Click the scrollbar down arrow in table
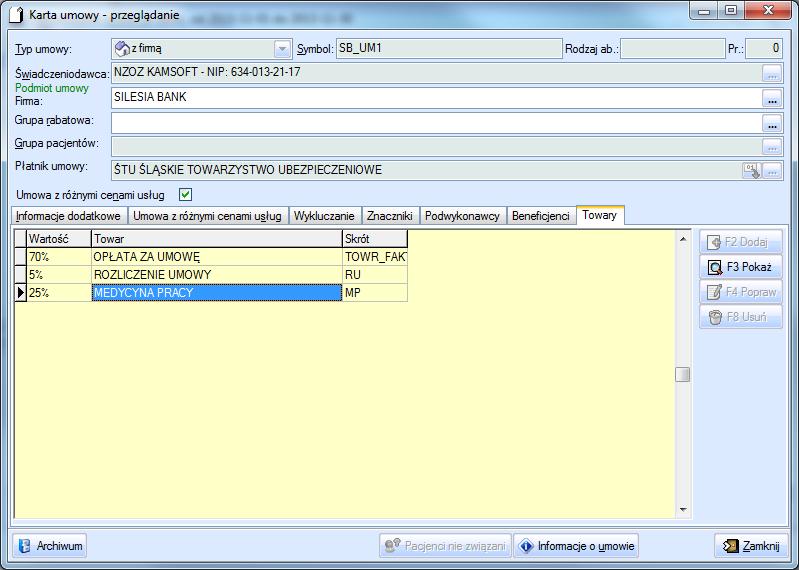Image resolution: width=799 pixels, height=570 pixels. pos(683,509)
